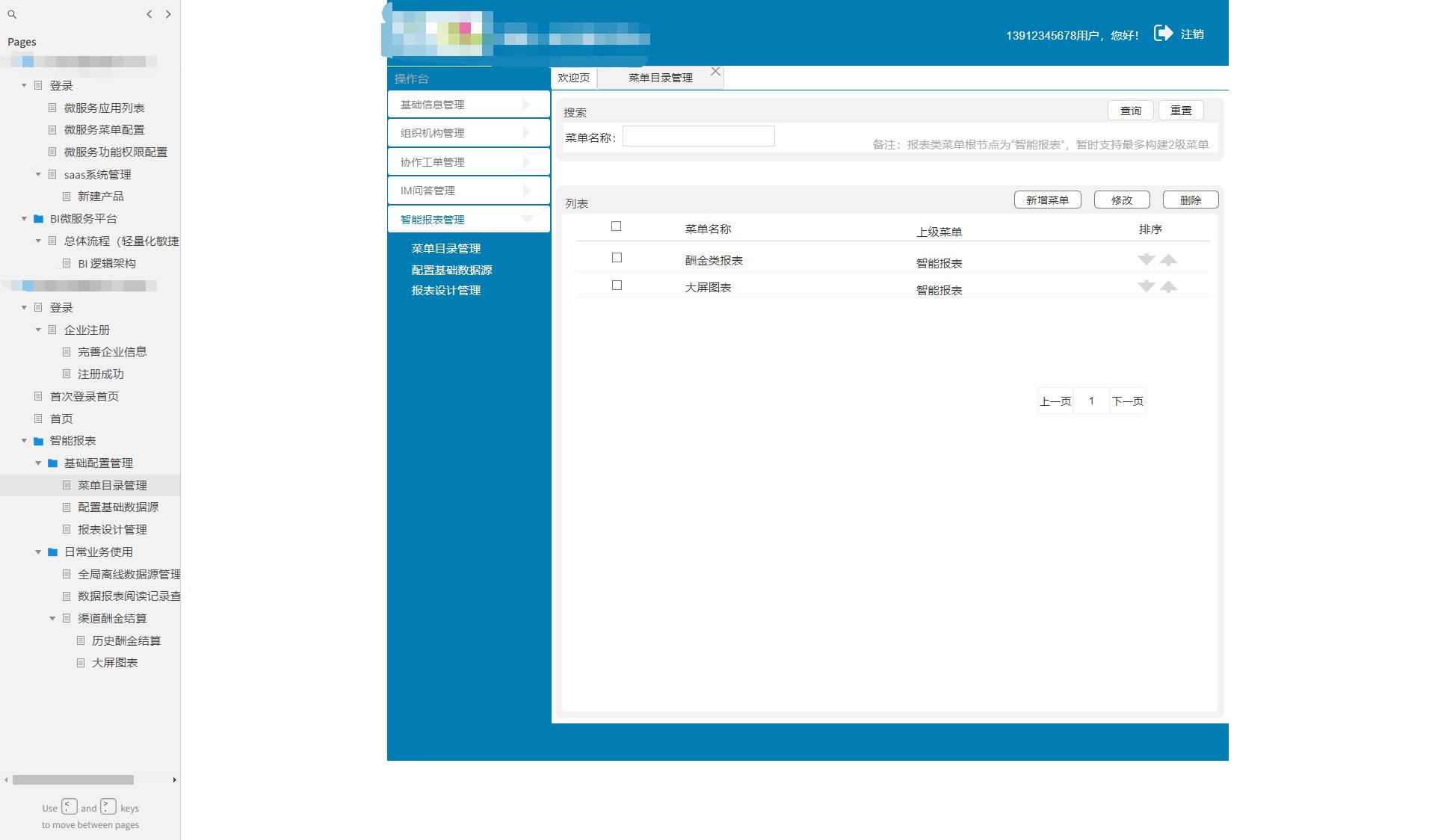Open 新建产品 page in tree
This screenshot has height=840, width=1435.
pos(101,197)
